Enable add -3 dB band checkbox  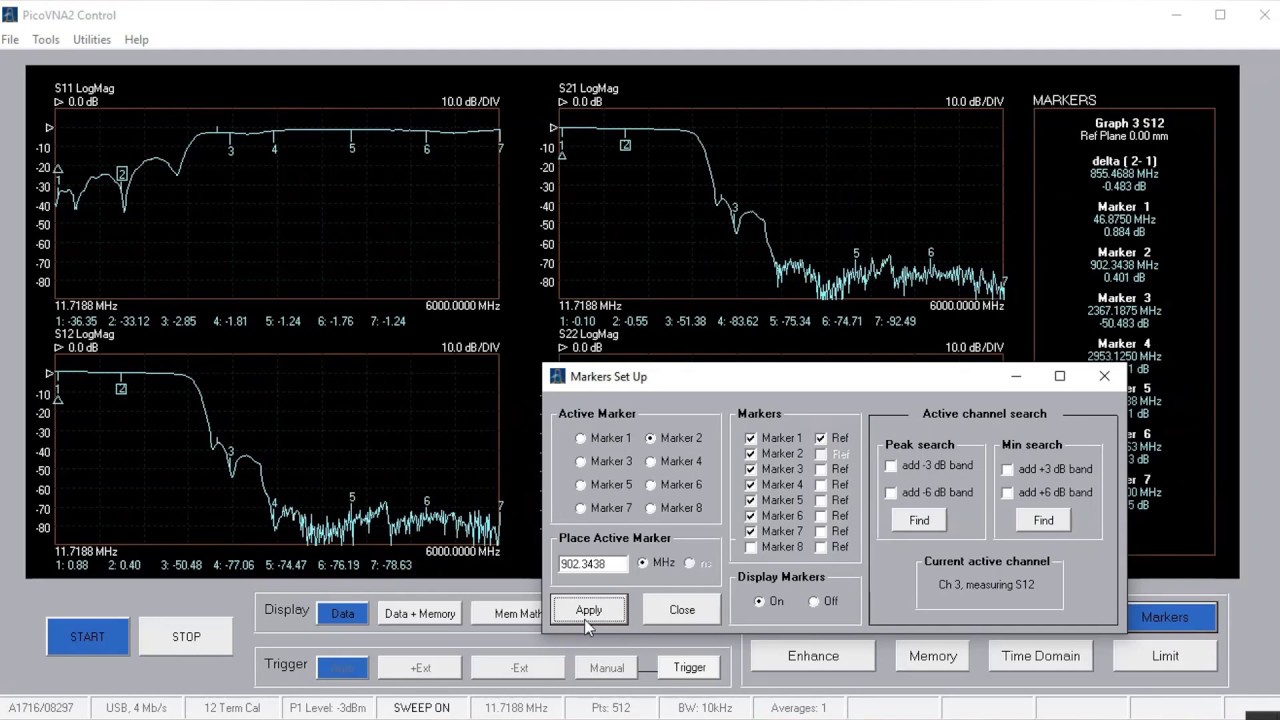click(x=891, y=466)
